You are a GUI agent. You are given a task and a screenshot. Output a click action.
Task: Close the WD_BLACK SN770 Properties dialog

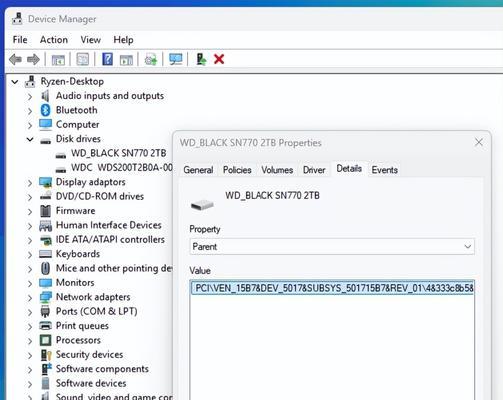pos(479,142)
